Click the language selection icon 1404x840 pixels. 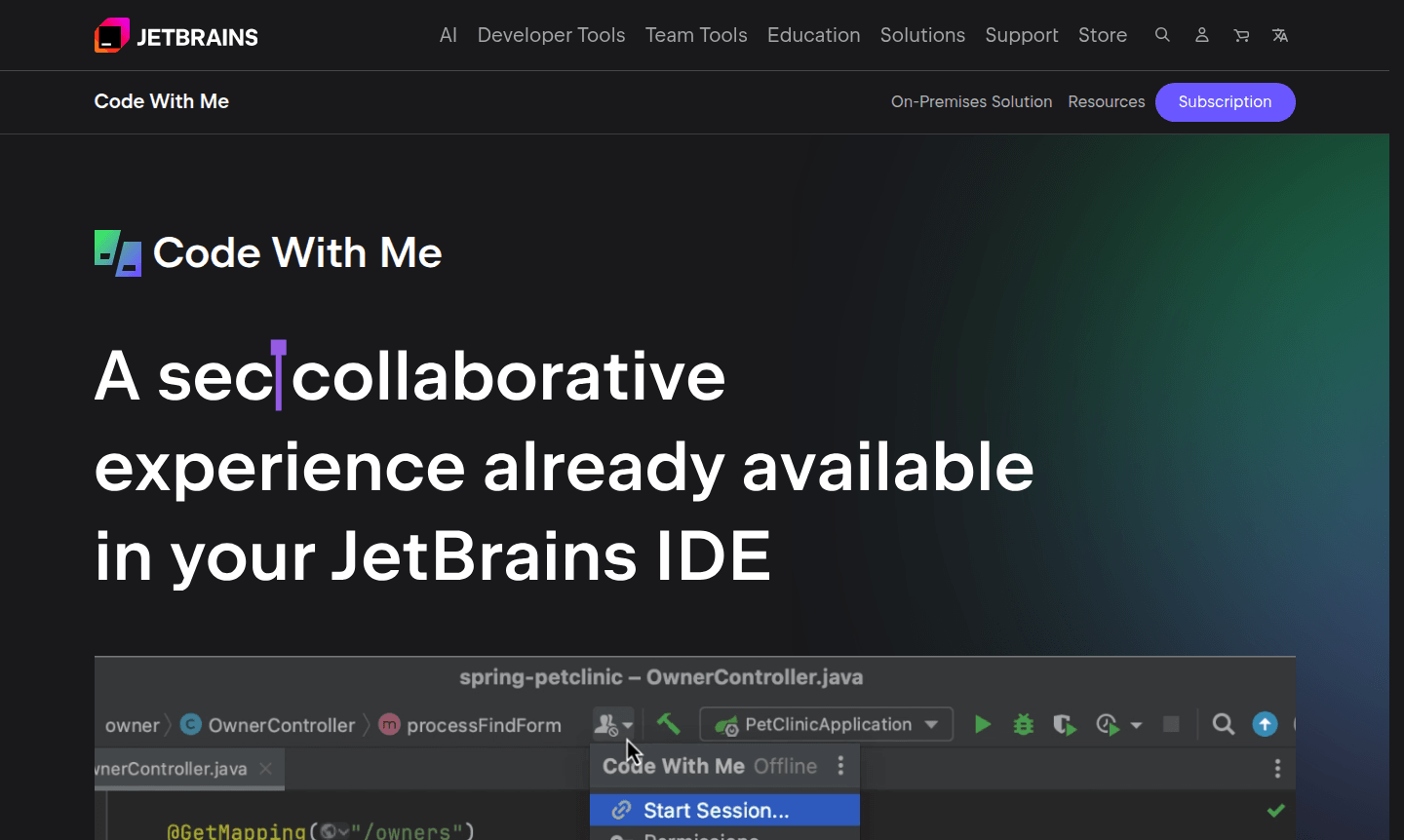pos(1279,35)
